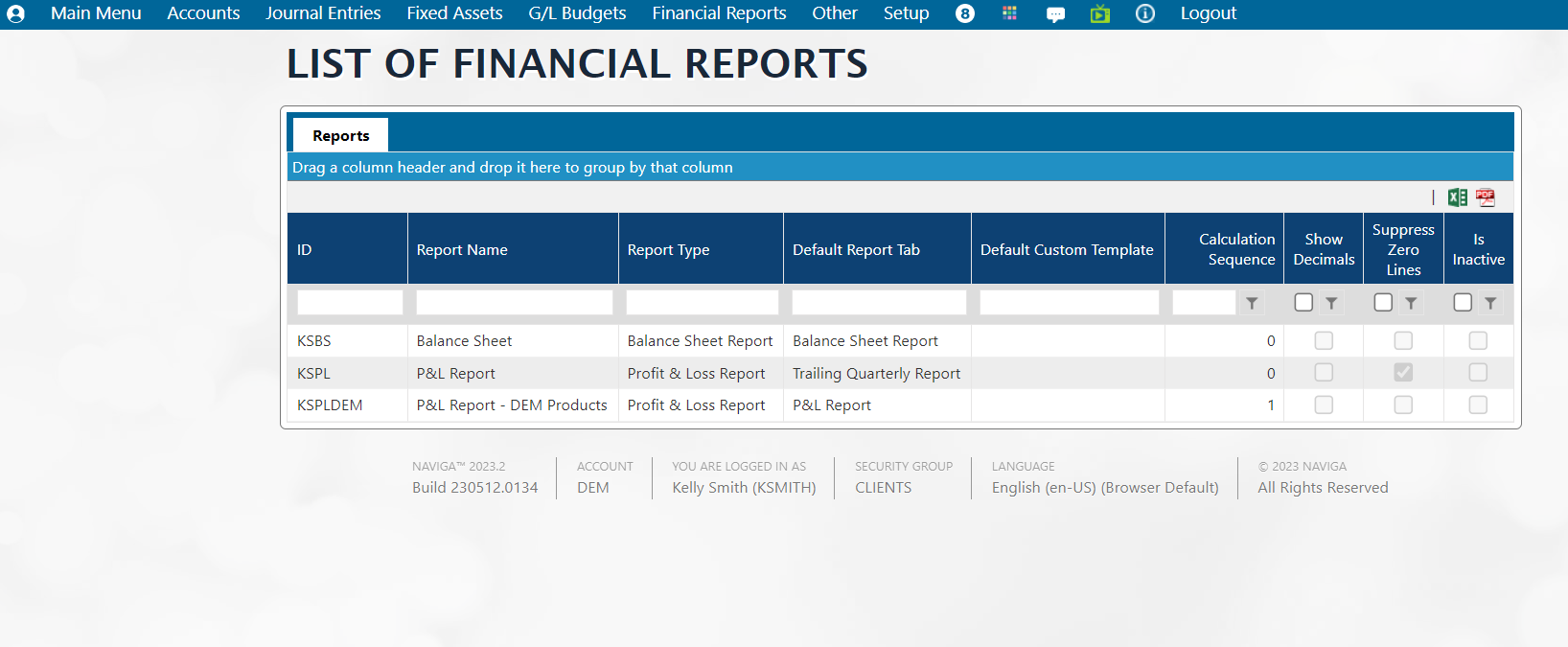The height and width of the screenshot is (647, 1568).
Task: Open the chat speech bubble icon
Action: [1055, 14]
